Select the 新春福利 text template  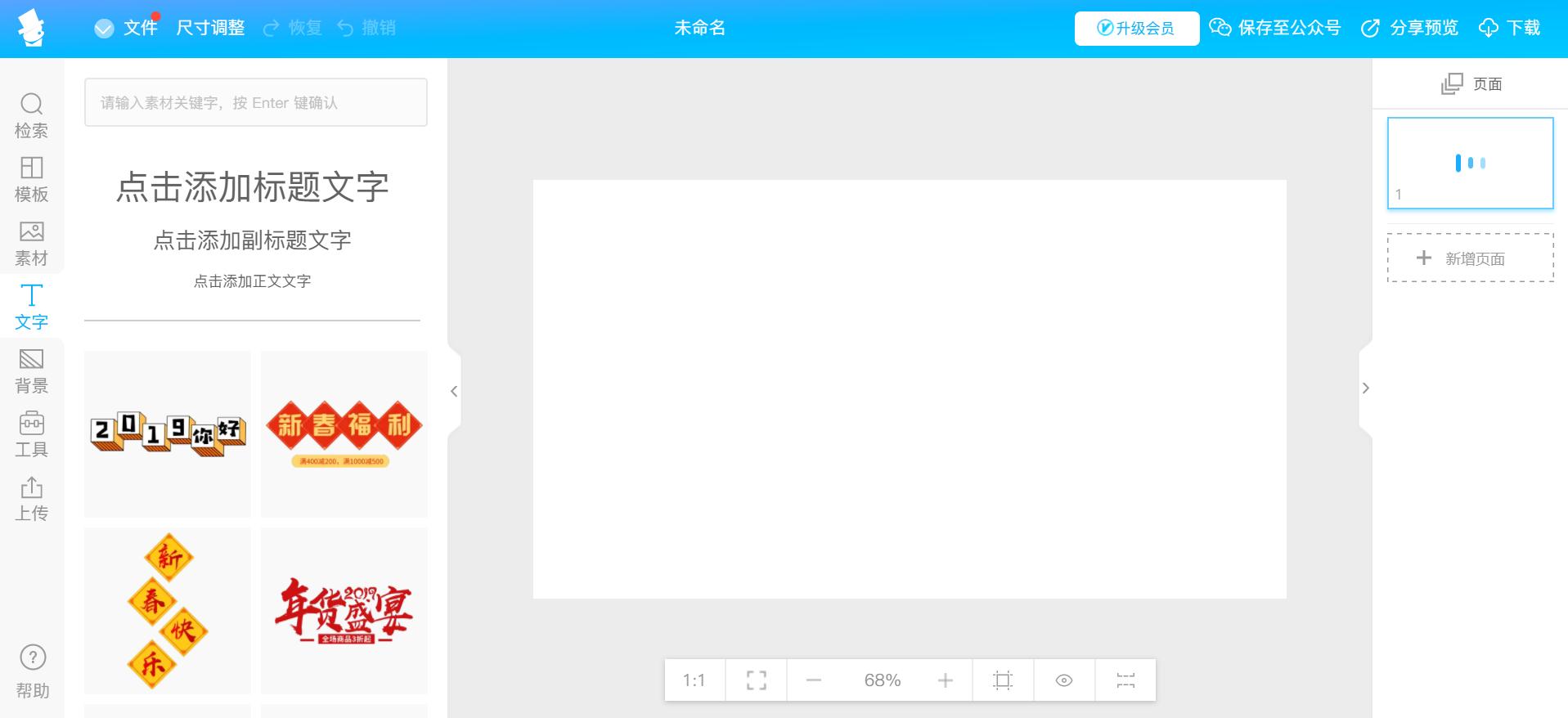click(344, 433)
